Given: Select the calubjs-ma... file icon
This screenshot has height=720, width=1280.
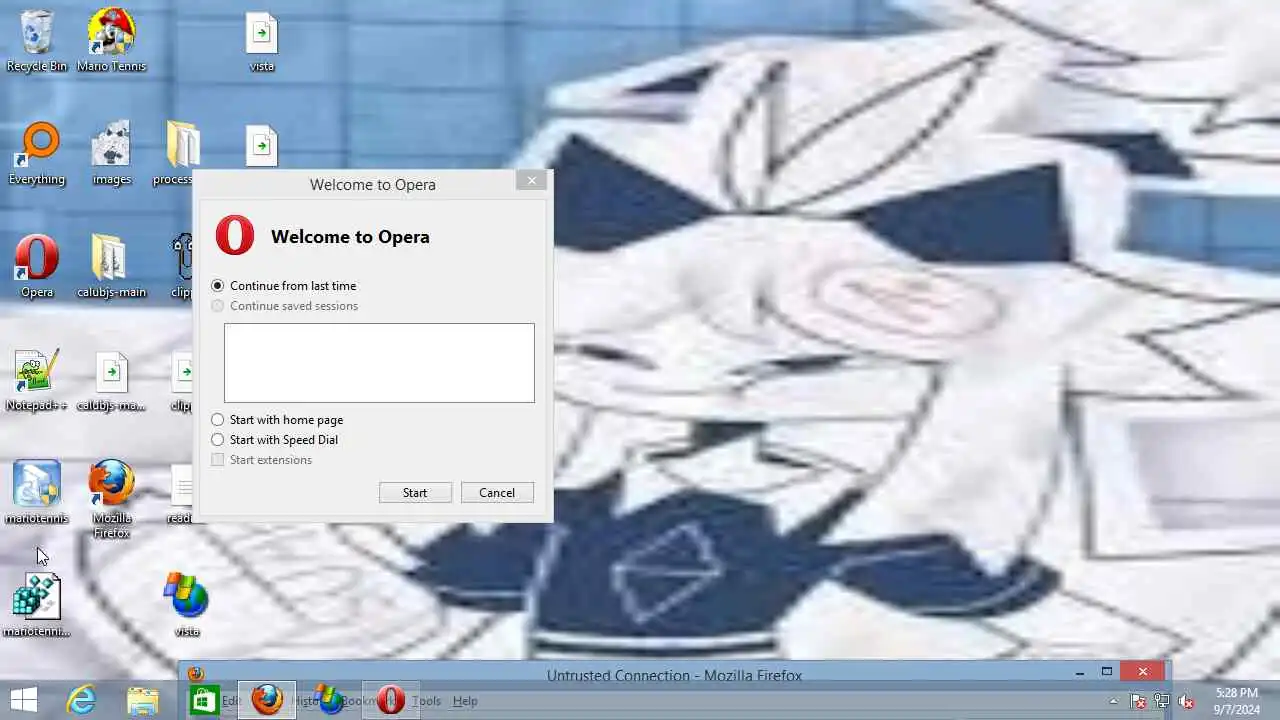Looking at the screenshot, I should (111, 380).
